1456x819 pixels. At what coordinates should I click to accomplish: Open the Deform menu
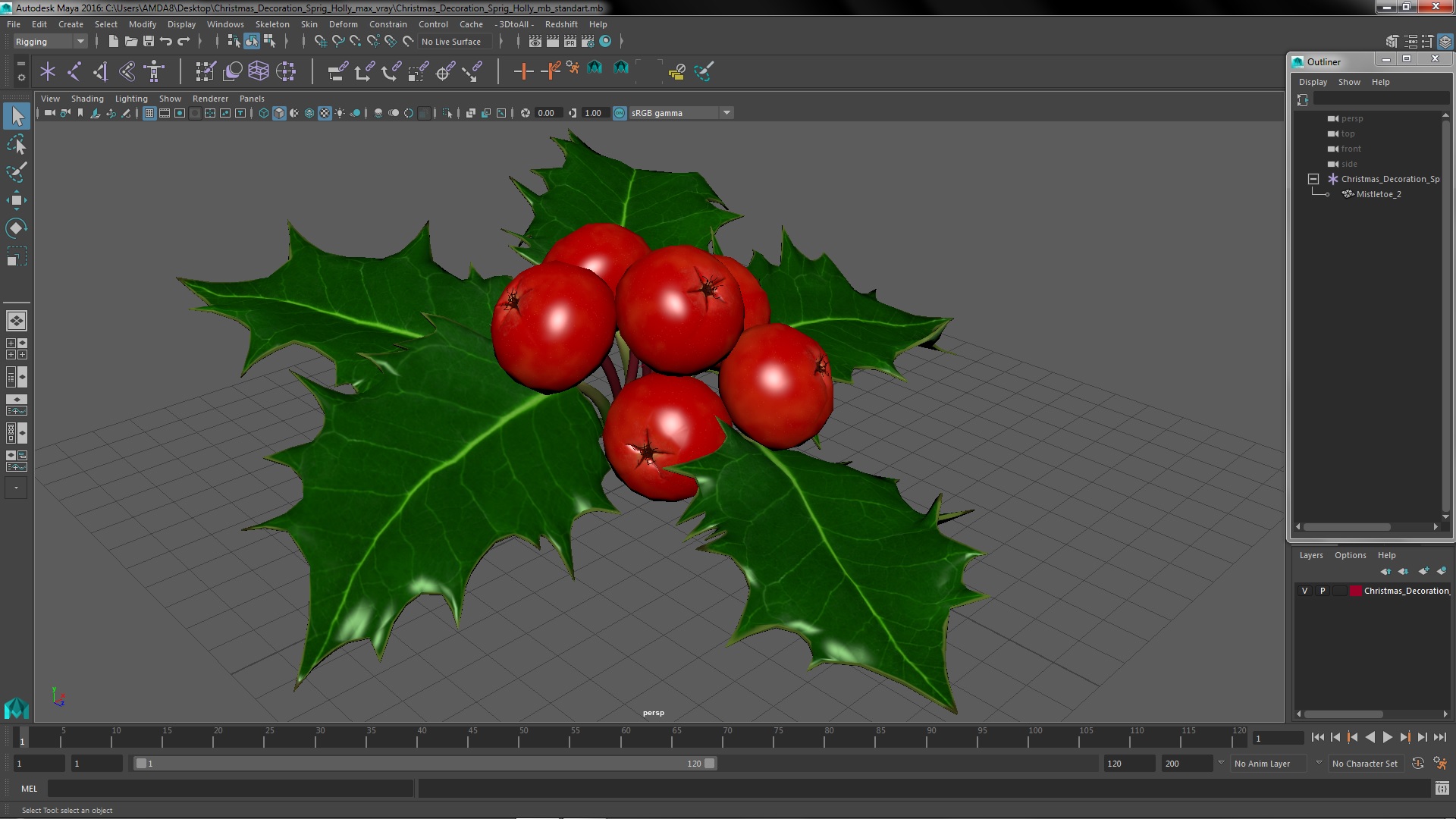343,24
